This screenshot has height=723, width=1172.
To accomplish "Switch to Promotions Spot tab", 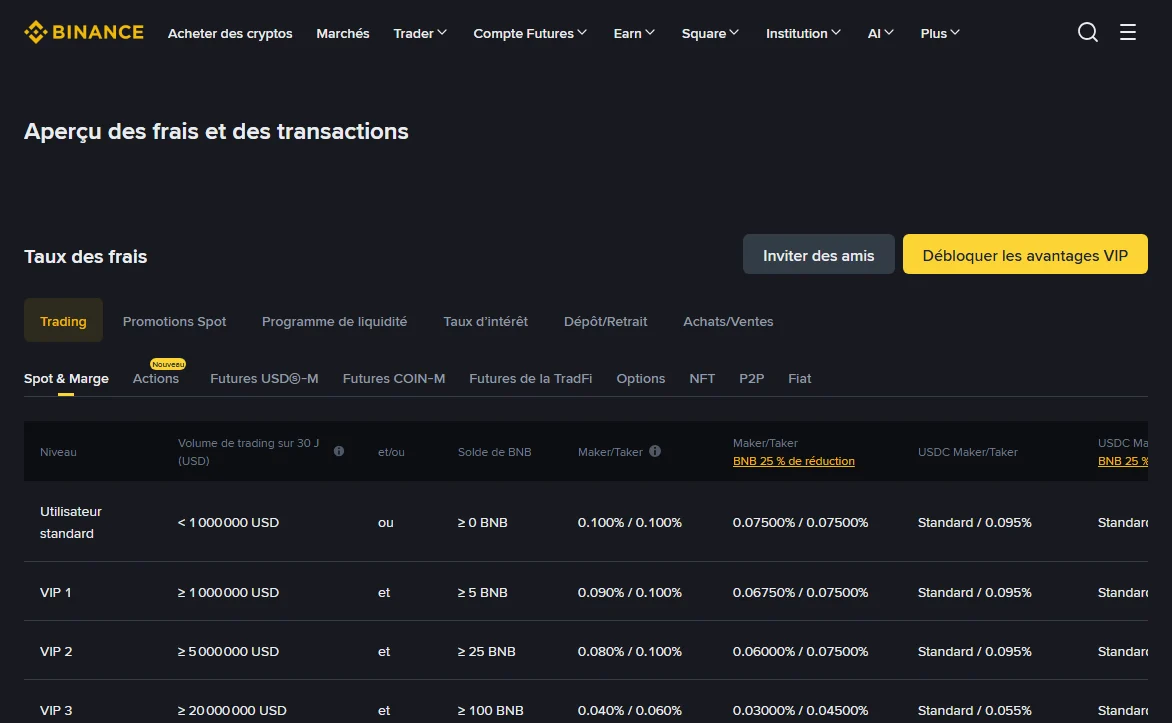I will coord(174,321).
